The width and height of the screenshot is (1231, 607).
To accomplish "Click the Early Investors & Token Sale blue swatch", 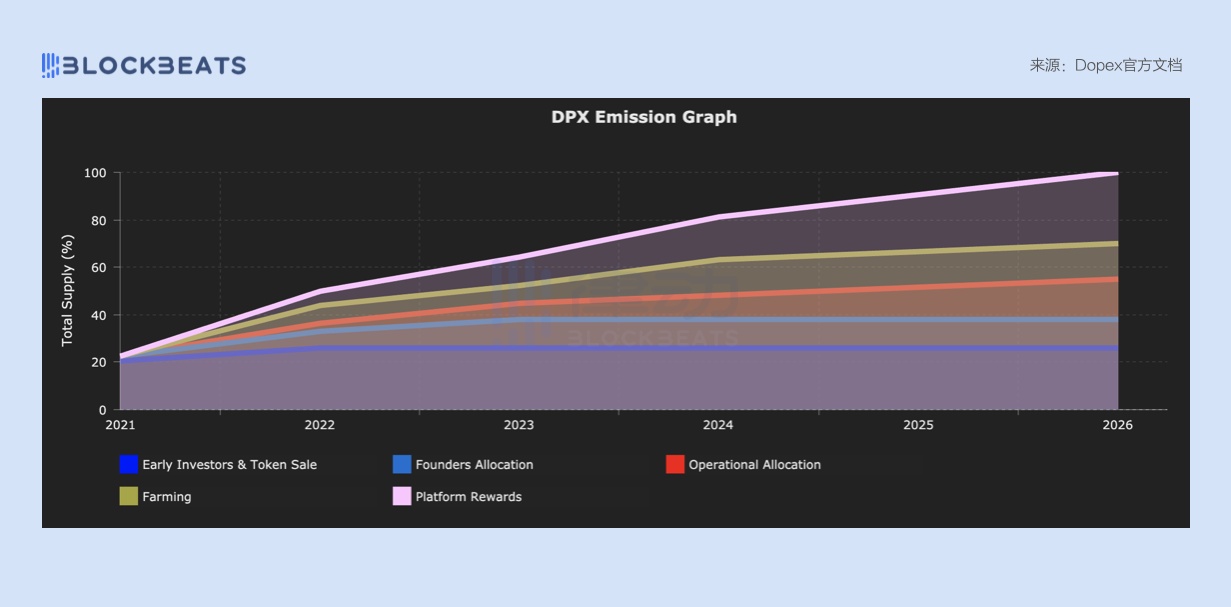I will point(128,464).
